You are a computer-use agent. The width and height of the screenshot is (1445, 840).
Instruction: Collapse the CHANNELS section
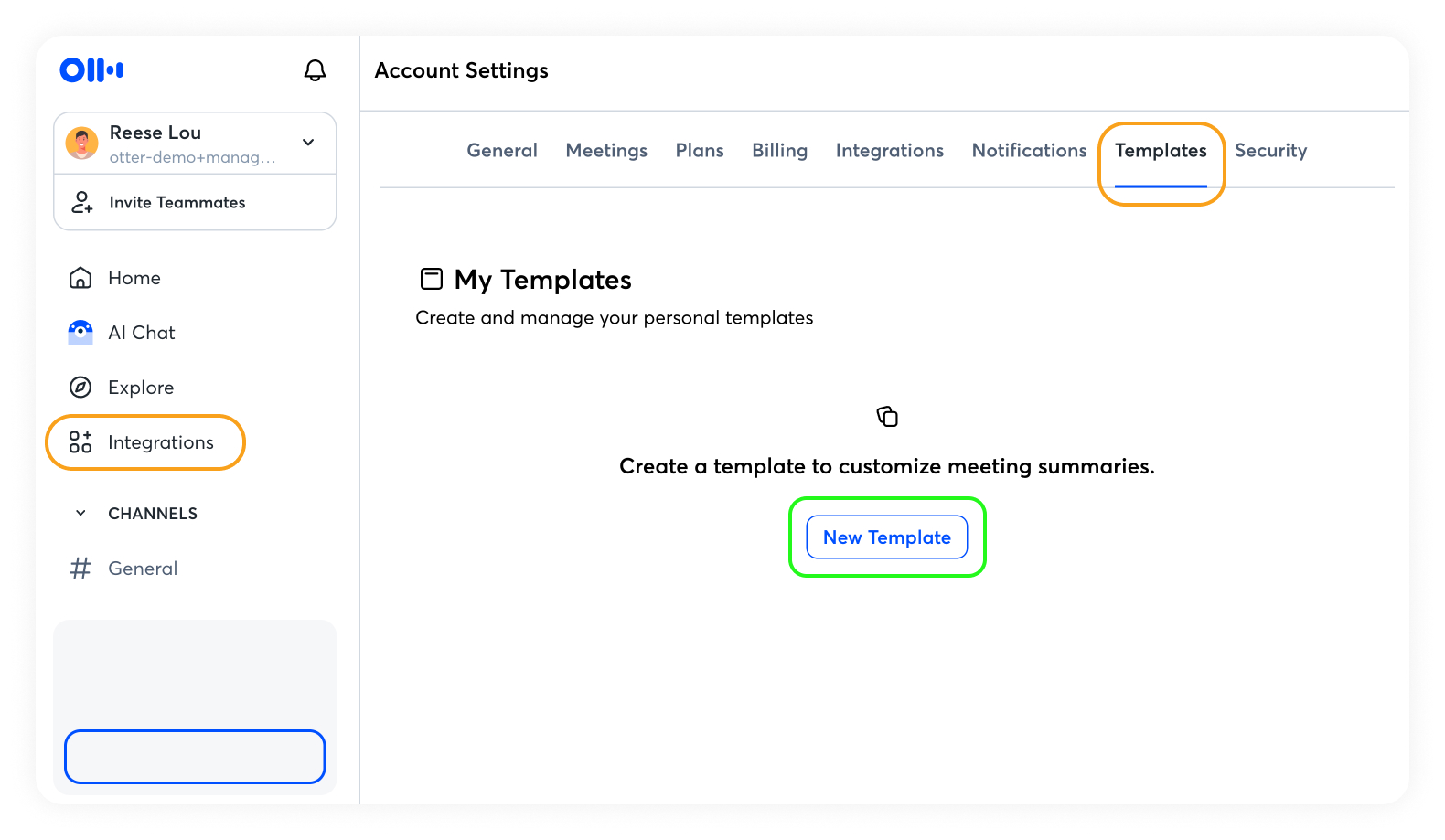pyautogui.click(x=80, y=514)
